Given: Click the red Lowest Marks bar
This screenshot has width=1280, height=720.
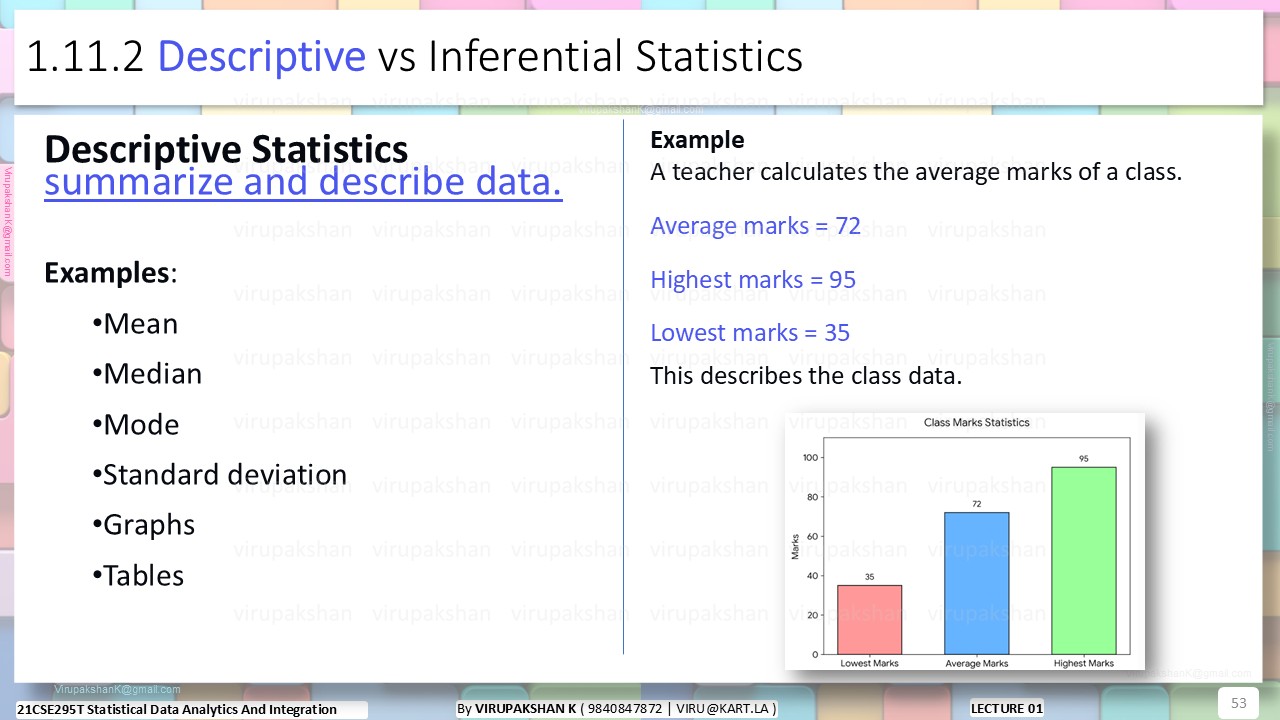Looking at the screenshot, I should 869,619.
